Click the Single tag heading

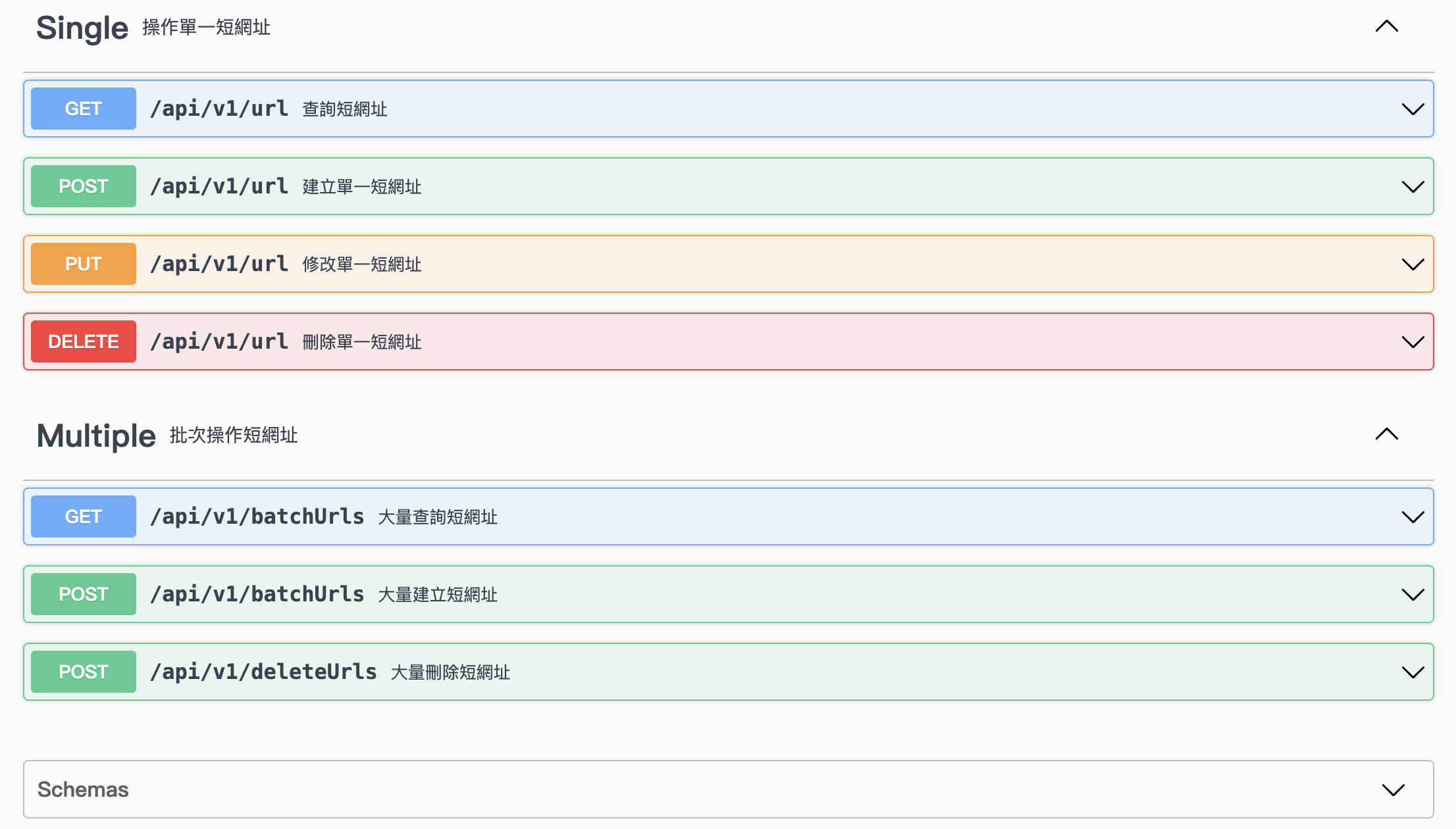[x=82, y=28]
